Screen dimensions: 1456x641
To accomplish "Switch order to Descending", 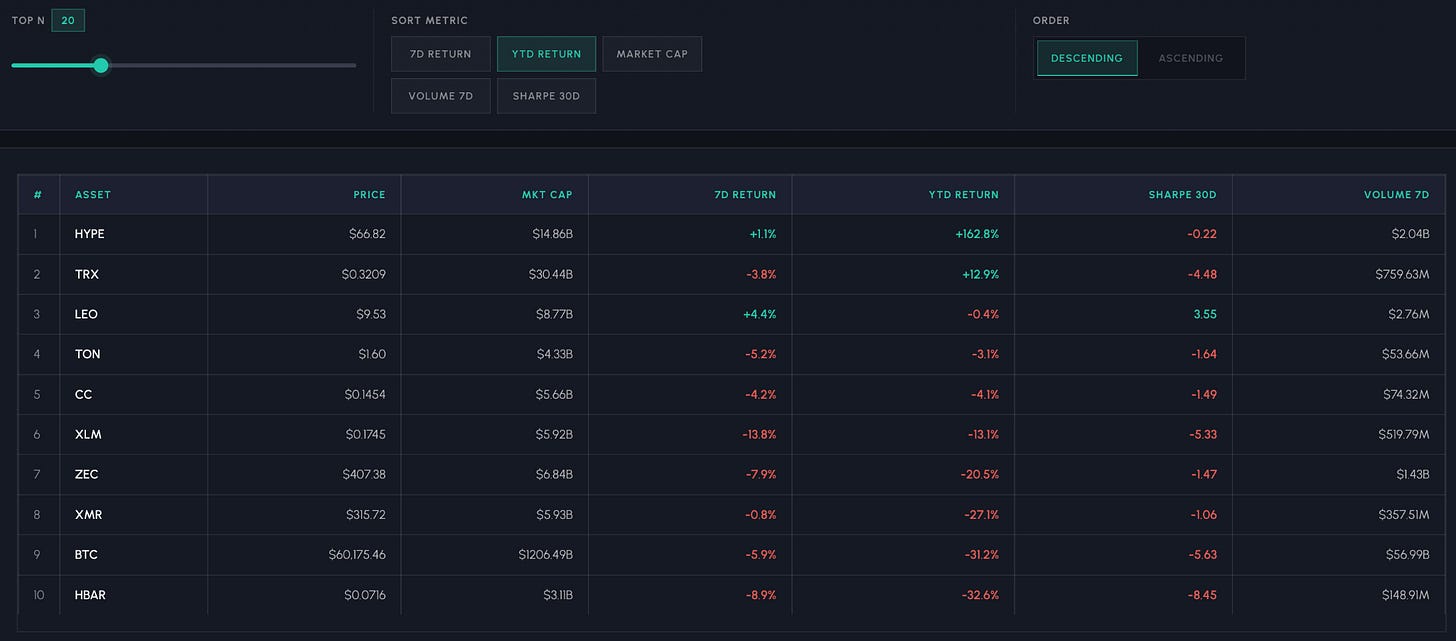I will click(1087, 58).
